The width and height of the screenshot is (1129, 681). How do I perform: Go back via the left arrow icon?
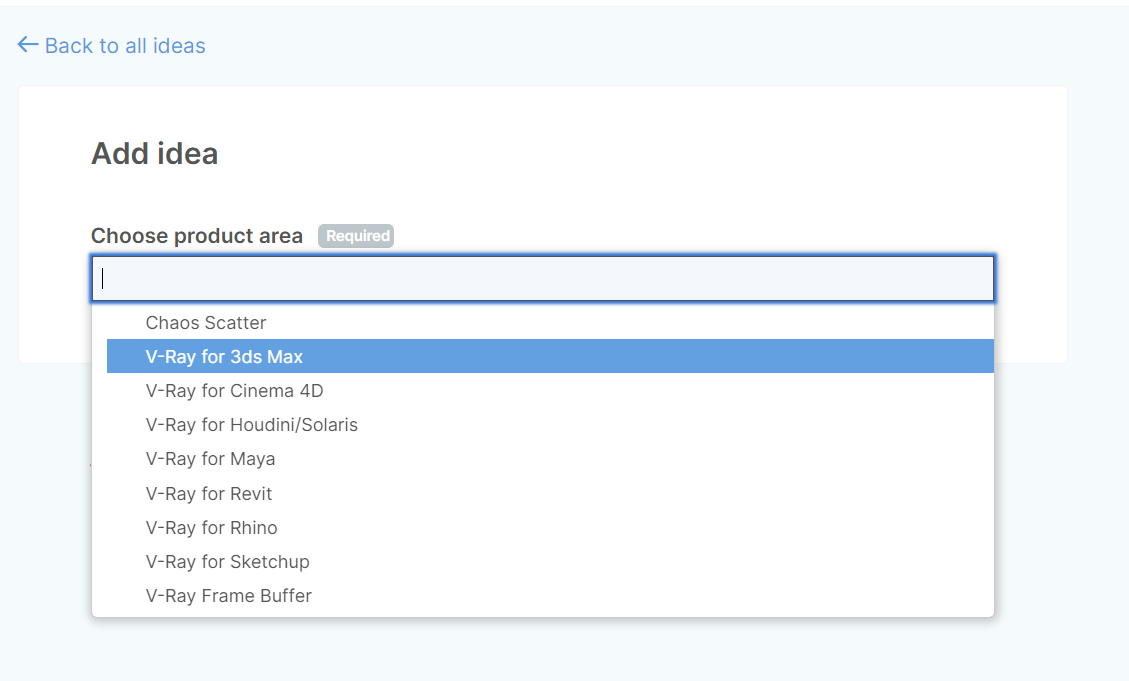(27, 45)
